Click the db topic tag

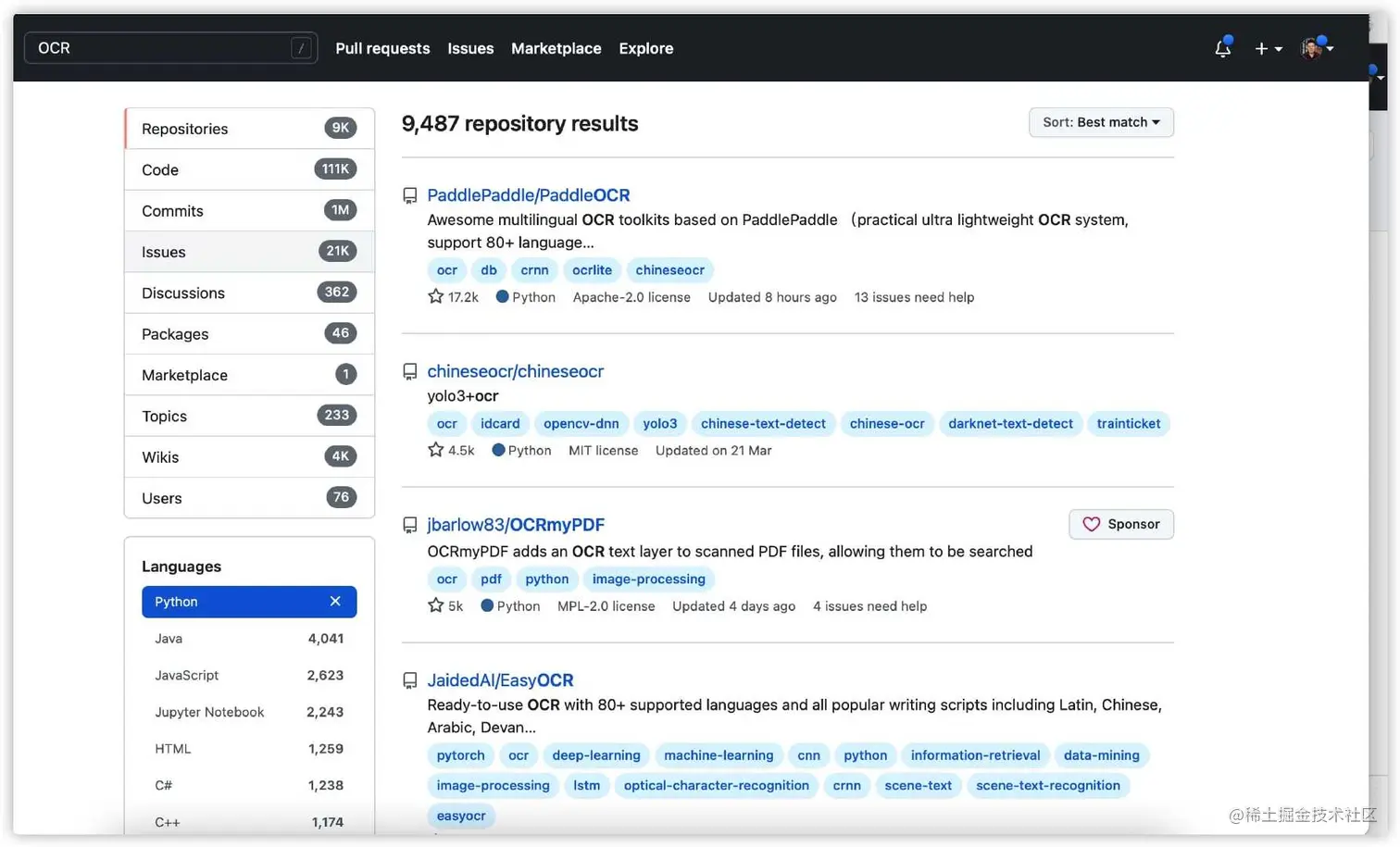click(x=489, y=270)
